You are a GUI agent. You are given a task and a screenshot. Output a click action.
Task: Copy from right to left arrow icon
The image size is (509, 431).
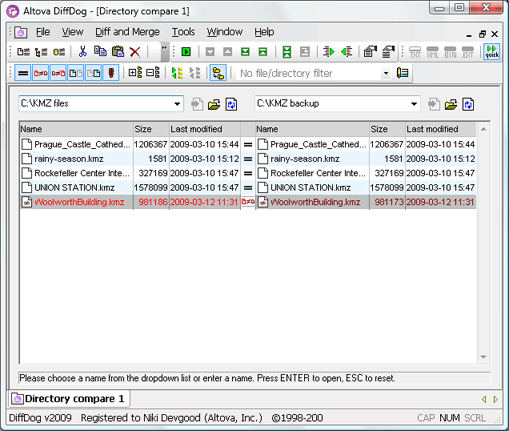[347, 52]
